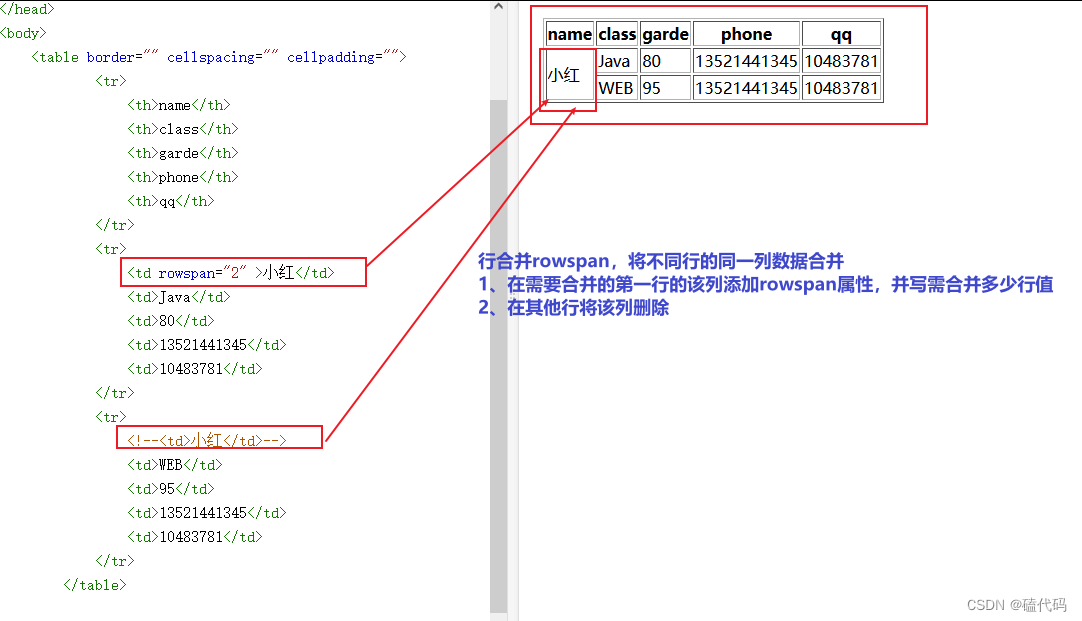Click 13521441345 in the Java row
Screen dimensions: 1082x621
[746, 61]
